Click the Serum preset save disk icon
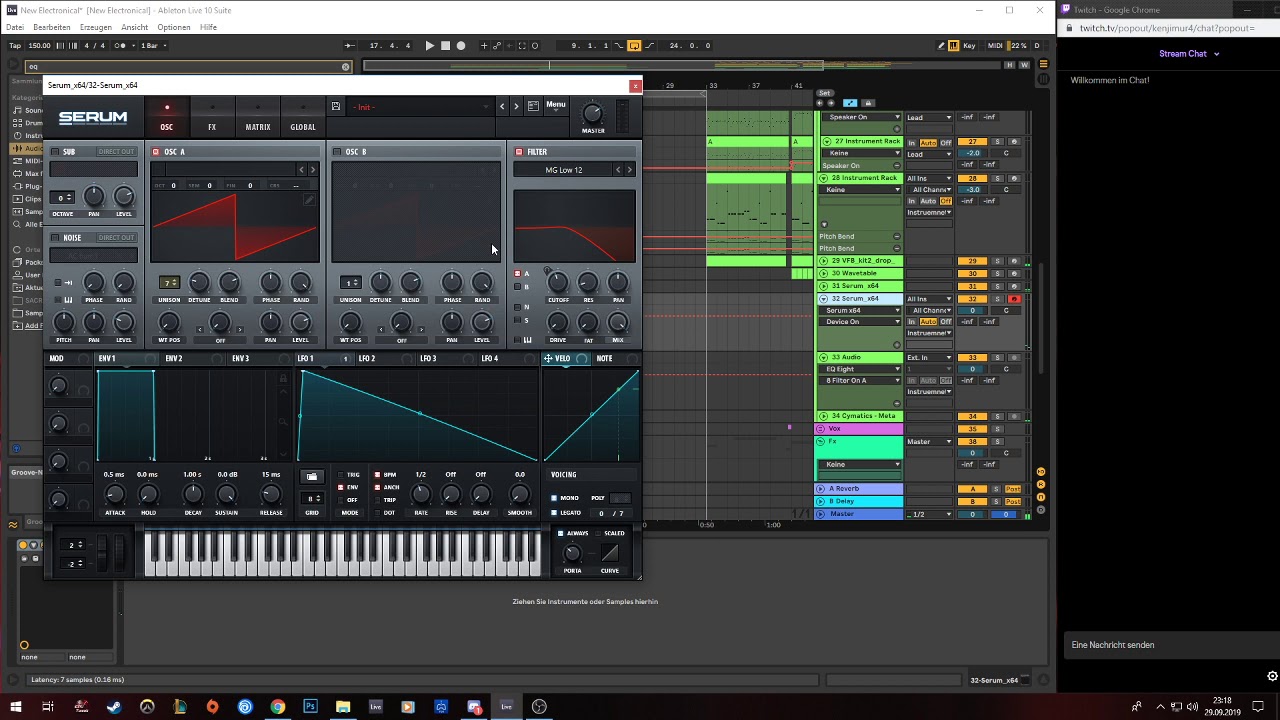The height and width of the screenshot is (720, 1280). tap(336, 106)
